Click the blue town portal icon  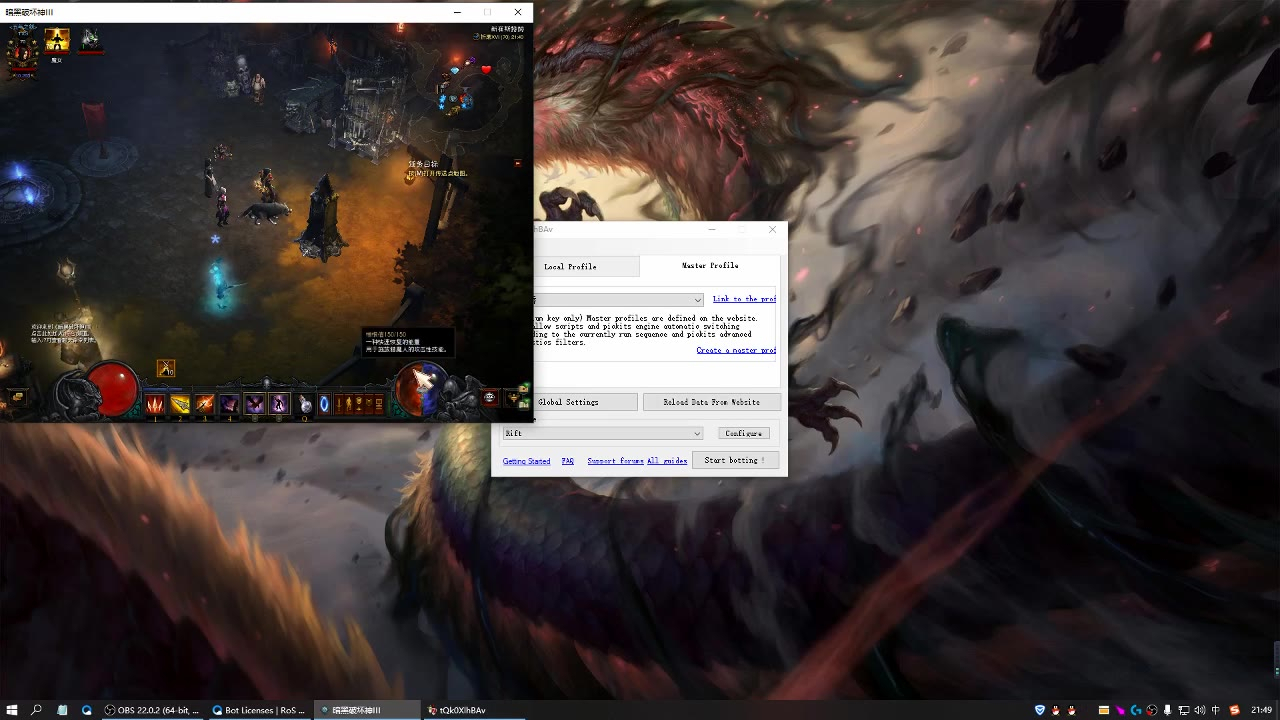pyautogui.click(x=324, y=404)
